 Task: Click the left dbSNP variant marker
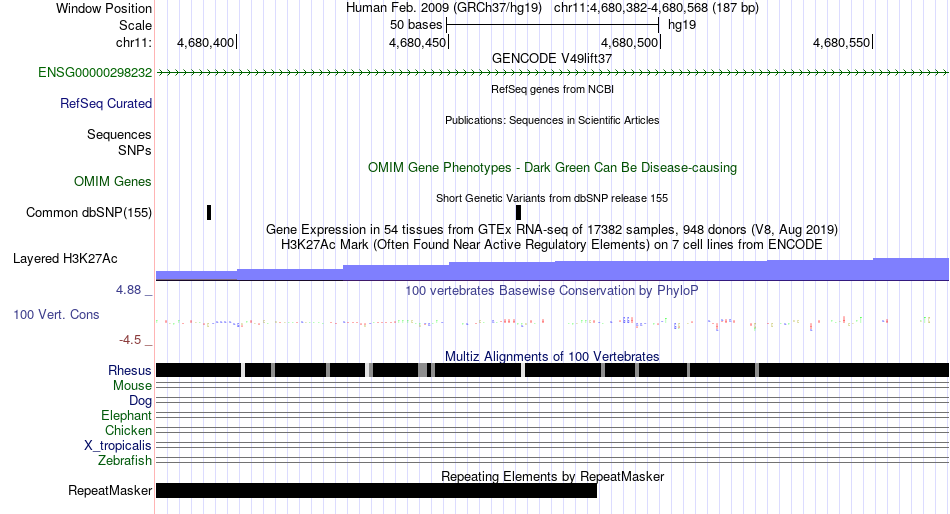click(x=209, y=212)
